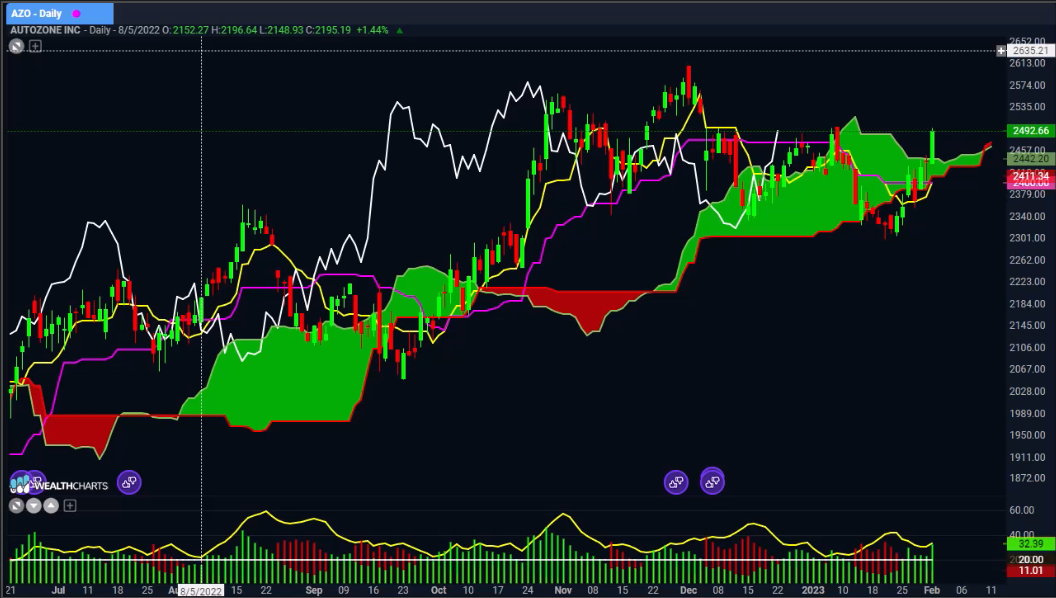Click the AUTOZONE INC title text
This screenshot has height=598, width=1056.
(x=45, y=30)
